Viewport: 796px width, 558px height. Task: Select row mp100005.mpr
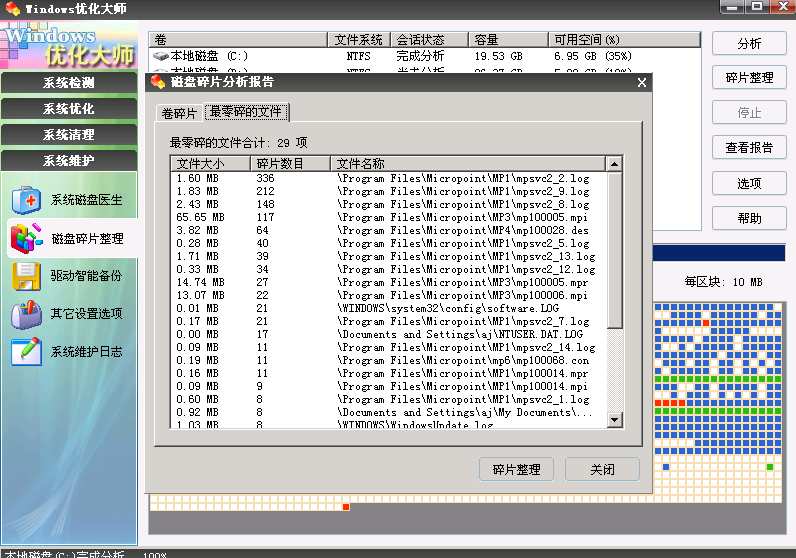coord(388,282)
